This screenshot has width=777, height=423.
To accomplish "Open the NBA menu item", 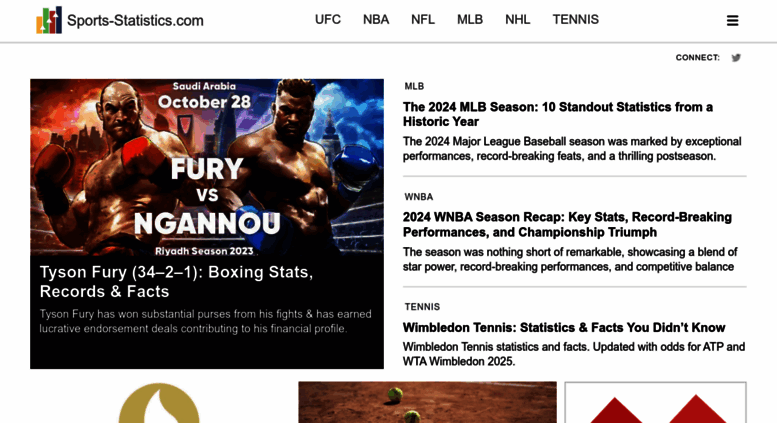I will click(x=376, y=19).
